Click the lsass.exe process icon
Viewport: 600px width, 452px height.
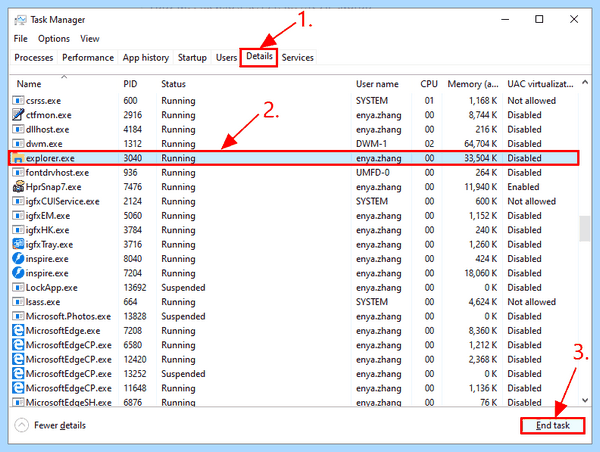click(18, 302)
